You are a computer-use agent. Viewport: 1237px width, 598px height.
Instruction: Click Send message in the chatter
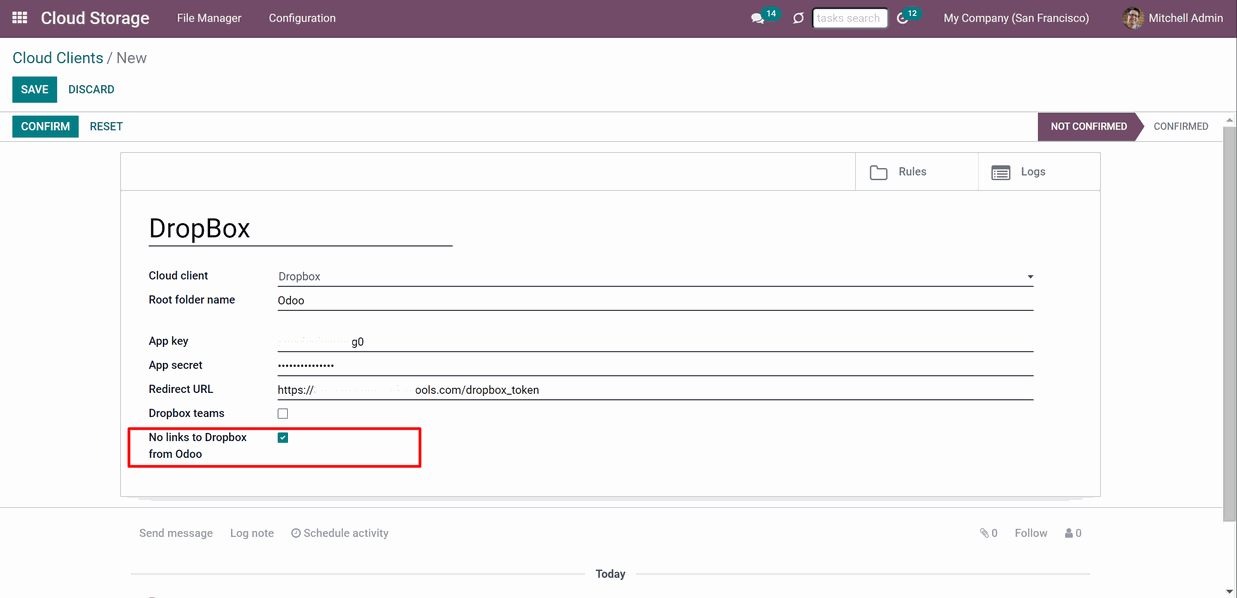pos(176,534)
